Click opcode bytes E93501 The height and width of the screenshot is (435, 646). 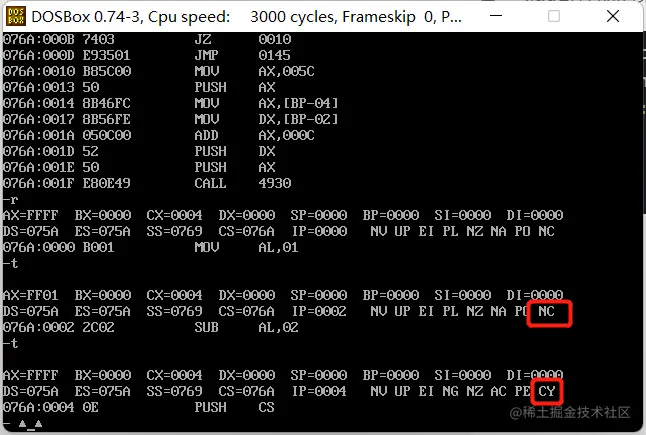(x=107, y=55)
